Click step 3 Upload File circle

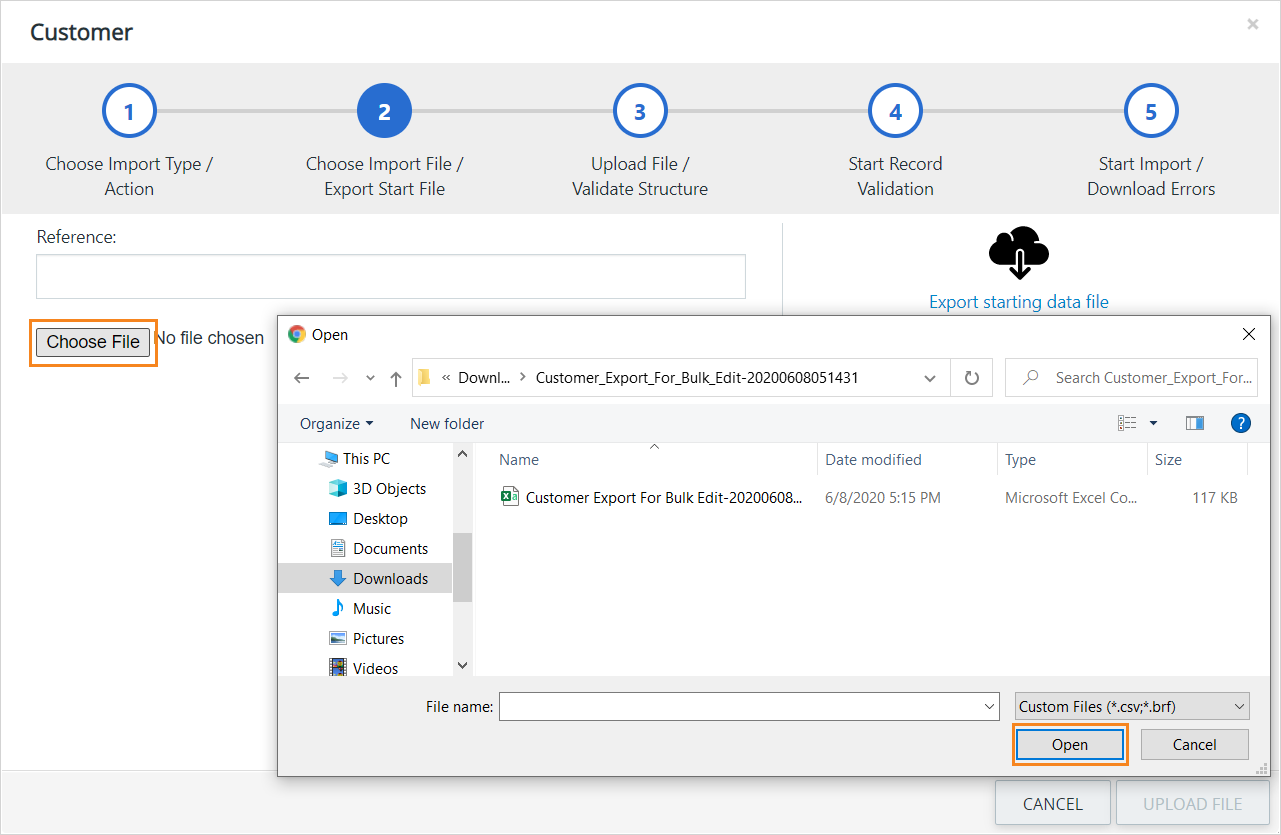point(640,111)
